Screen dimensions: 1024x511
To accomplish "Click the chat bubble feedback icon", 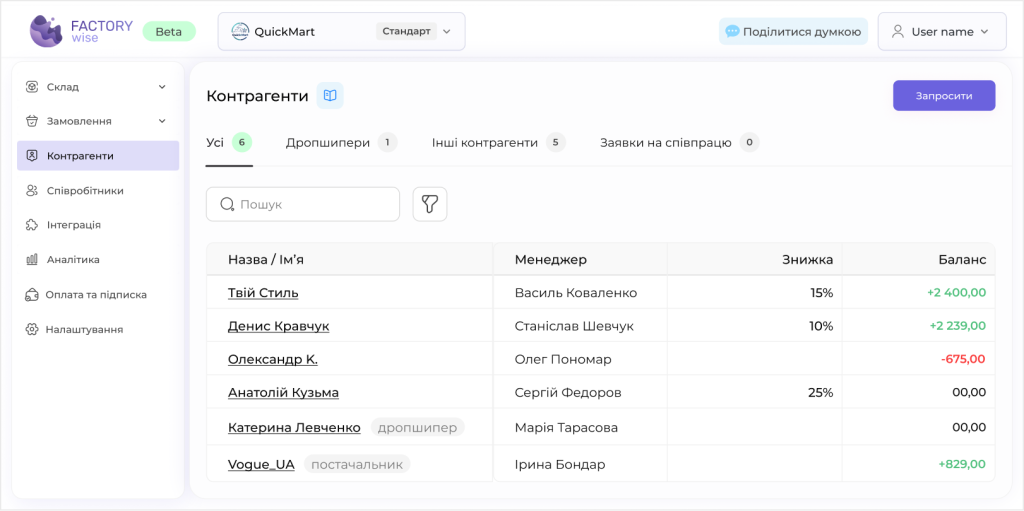I will click(x=733, y=31).
